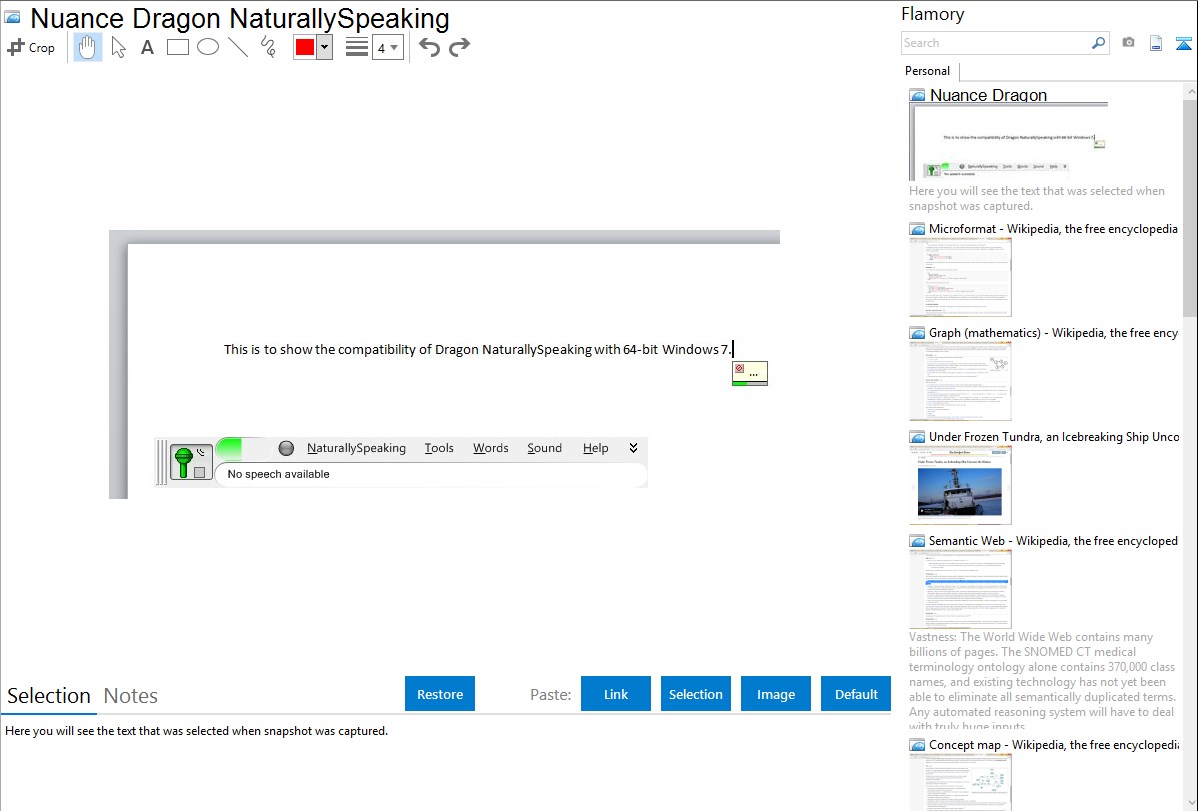1198x811 pixels.
Task: Click the green volume level meter
Action: [x=230, y=449]
